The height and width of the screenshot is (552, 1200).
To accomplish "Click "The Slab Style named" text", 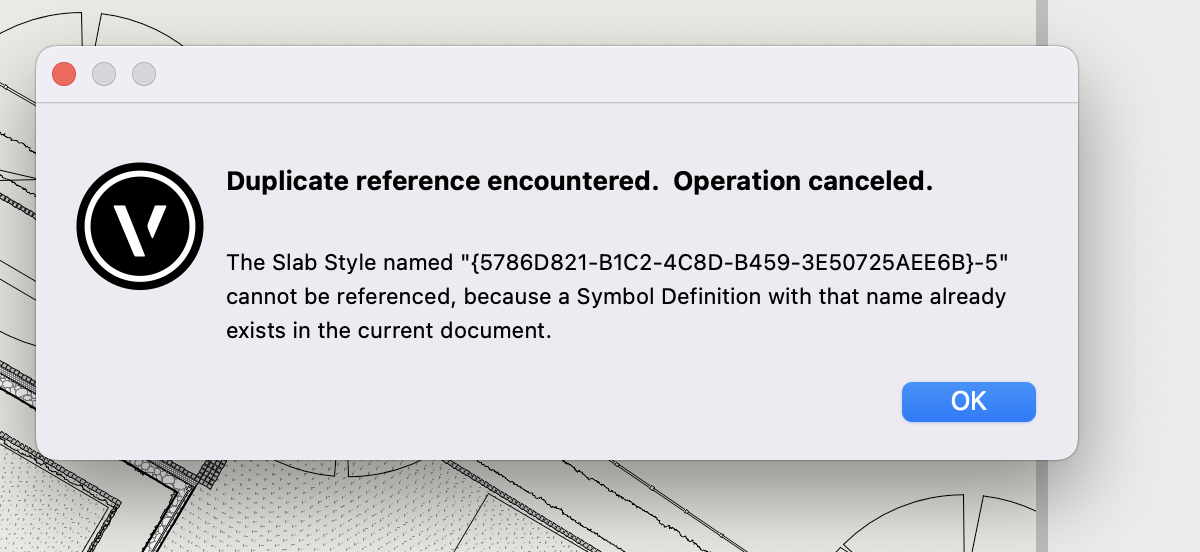I will tap(340, 263).
